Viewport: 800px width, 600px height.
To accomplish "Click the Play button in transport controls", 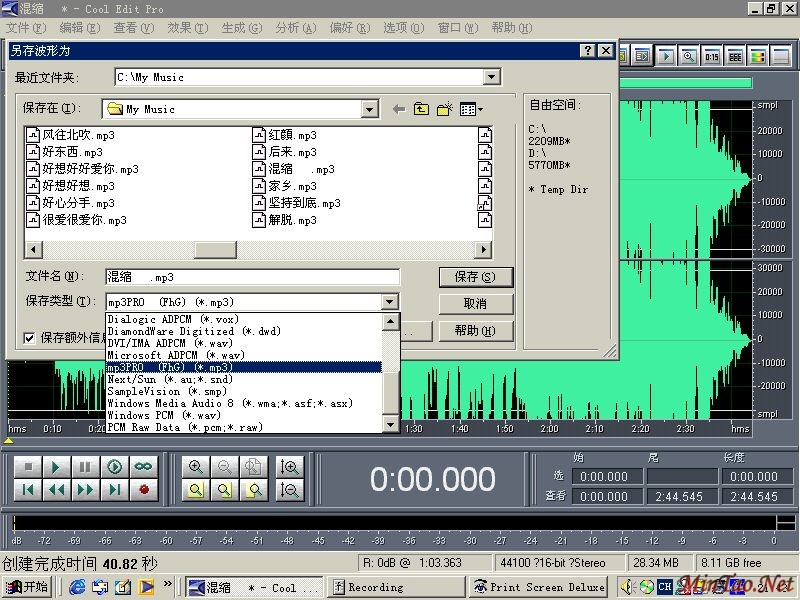I will 57,467.
